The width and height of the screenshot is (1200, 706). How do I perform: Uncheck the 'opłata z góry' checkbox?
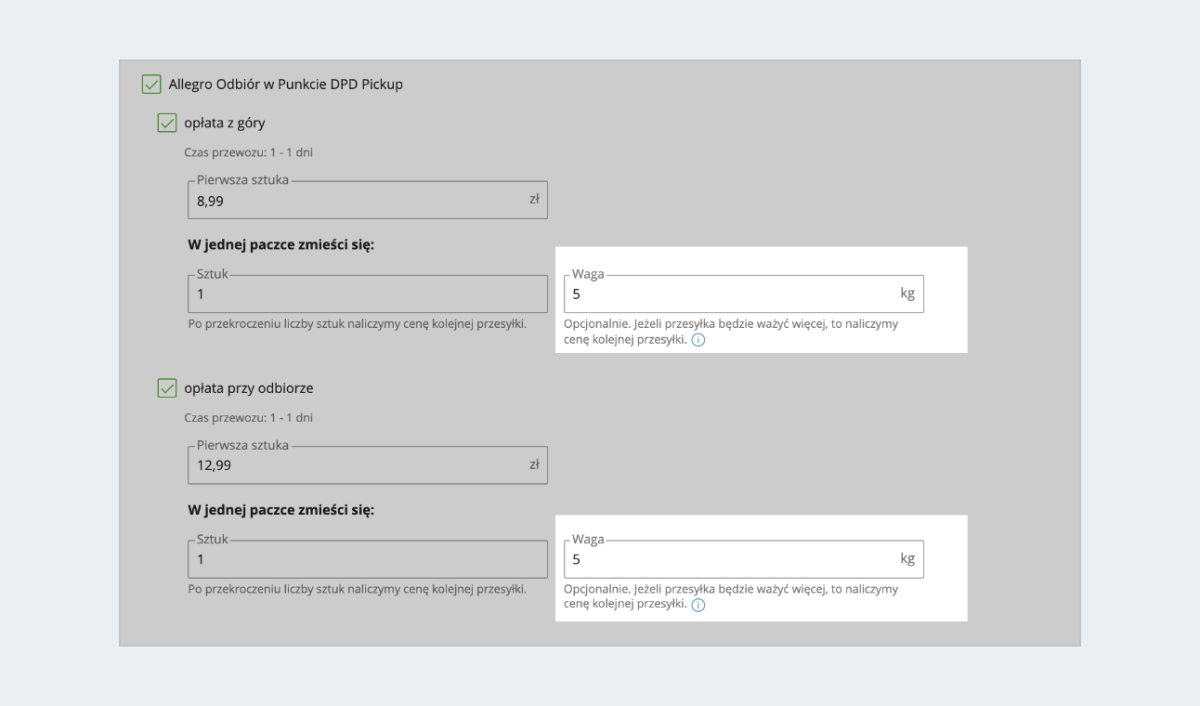167,123
